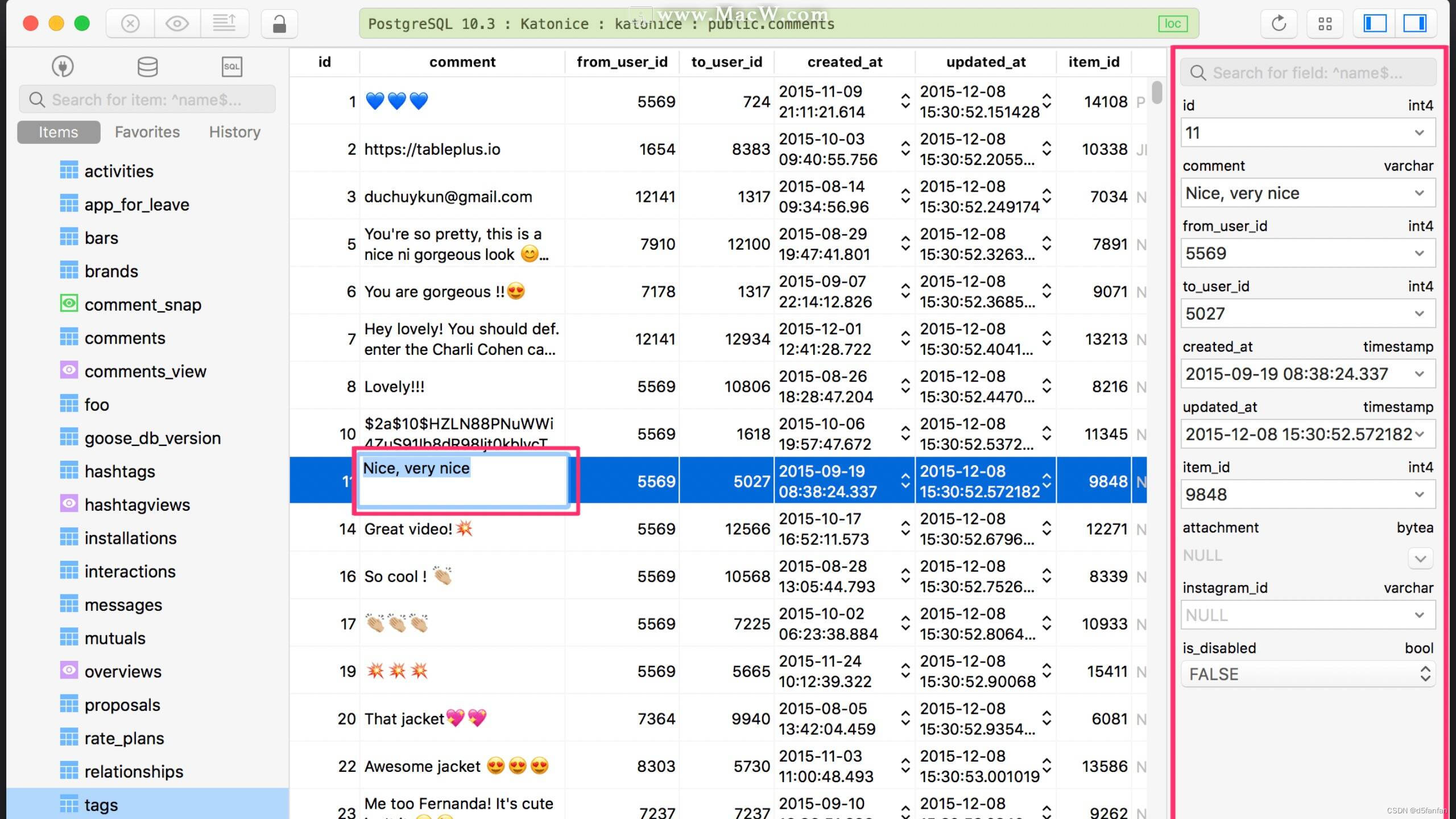The height and width of the screenshot is (819, 1456).
Task: Open a new connection with the plug icon
Action: 63,66
